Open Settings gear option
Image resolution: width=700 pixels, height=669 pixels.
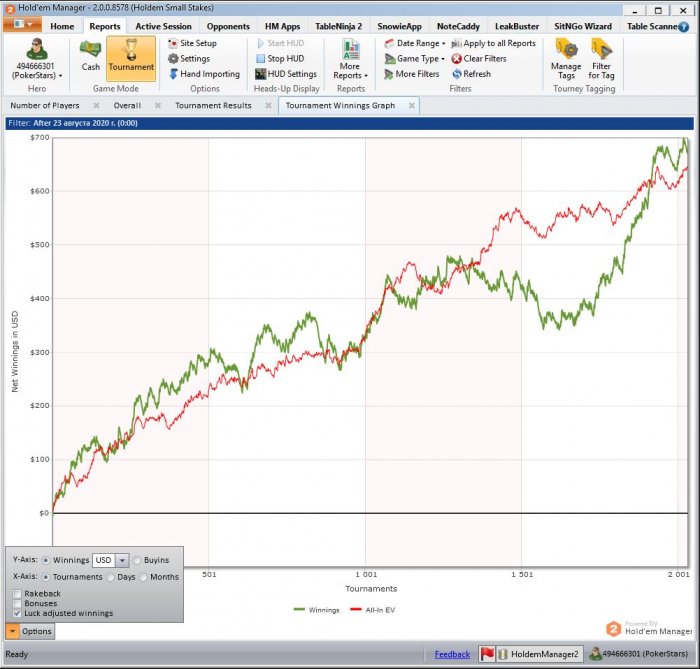[x=189, y=58]
